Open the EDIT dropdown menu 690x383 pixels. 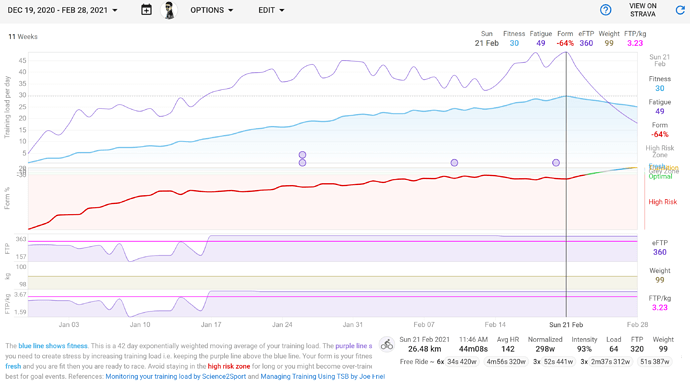click(x=271, y=10)
